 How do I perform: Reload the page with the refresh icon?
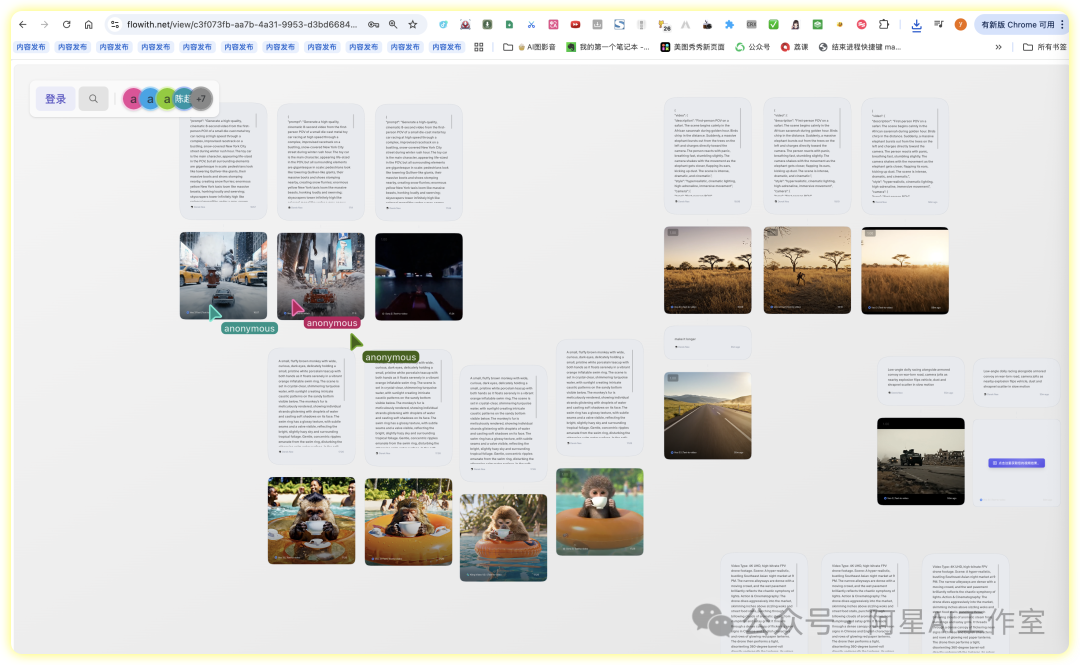[x=66, y=24]
